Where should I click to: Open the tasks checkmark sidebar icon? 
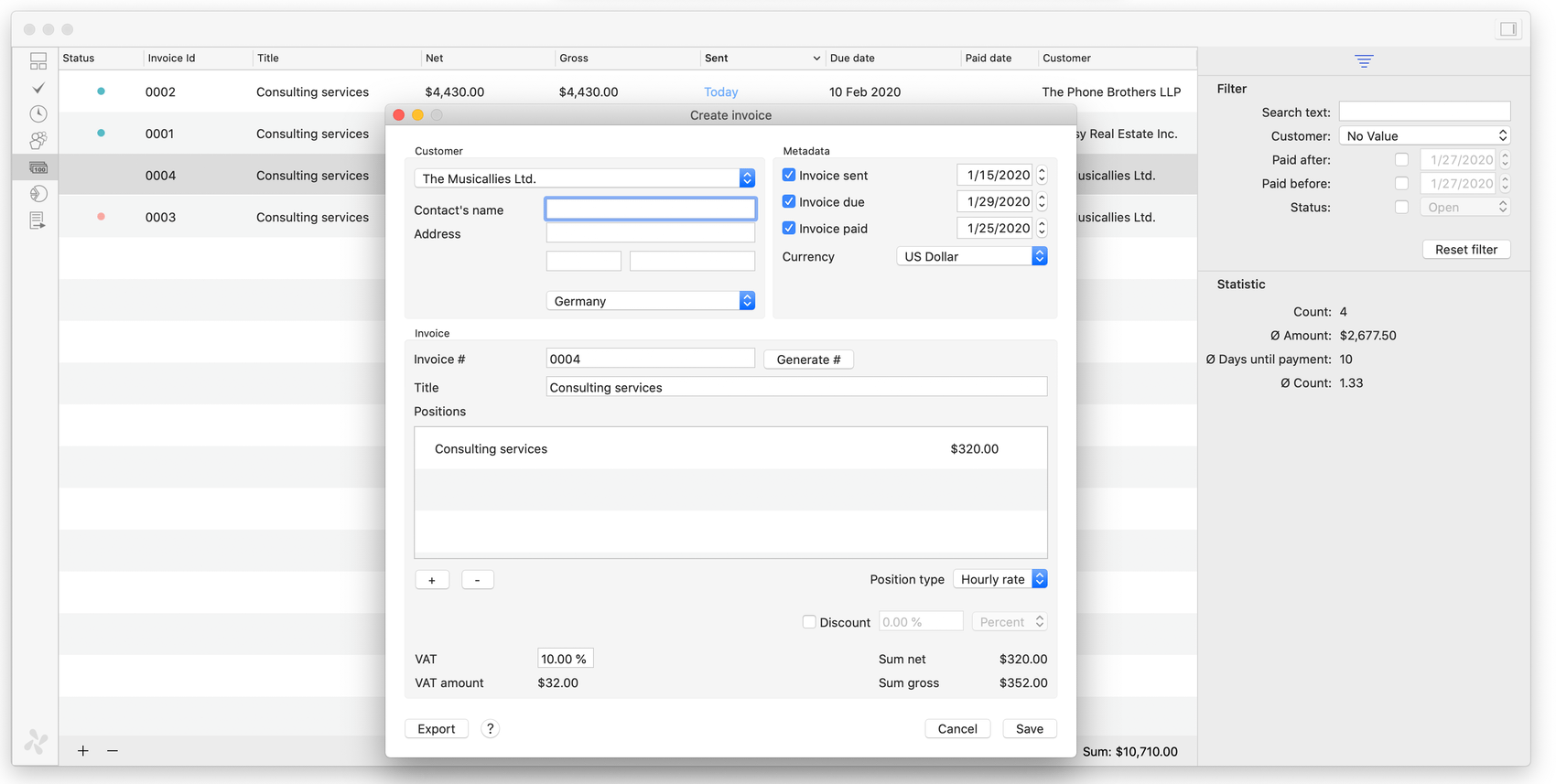[38, 88]
